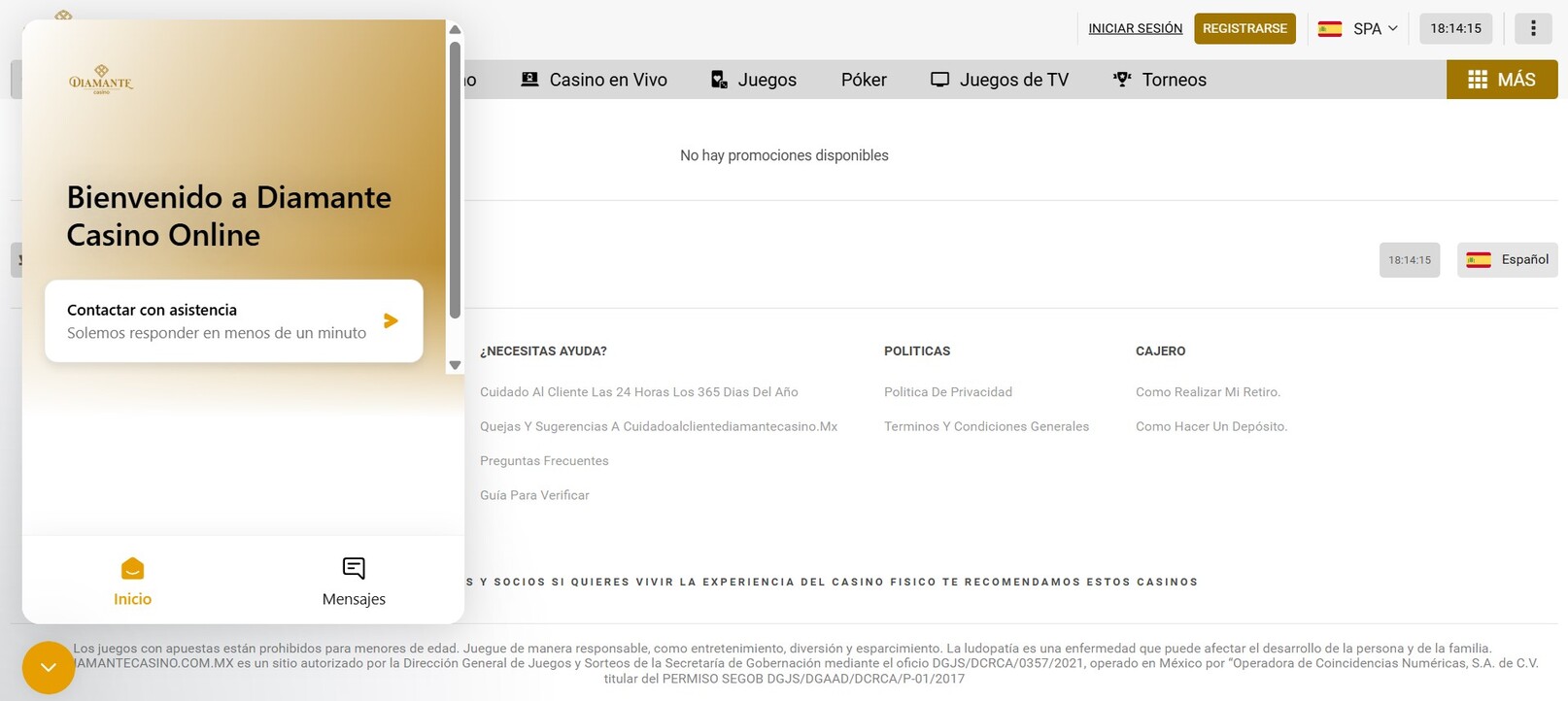The width and height of the screenshot is (1568, 701).
Task: Click the CAJERO heading
Action: click(x=1160, y=351)
